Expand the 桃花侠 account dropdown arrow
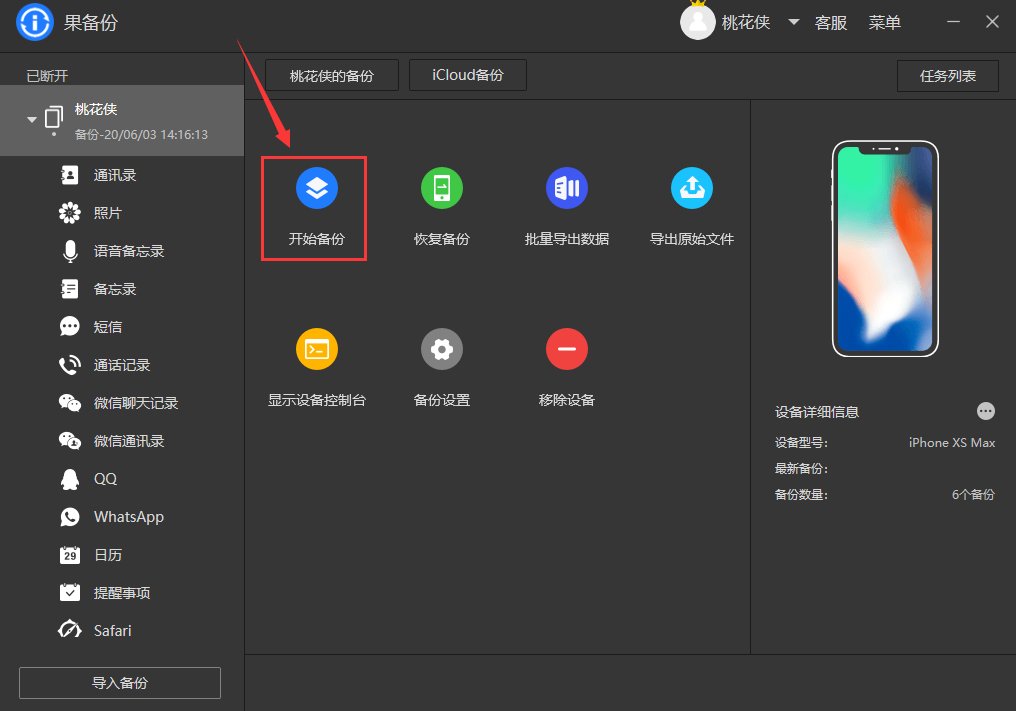 click(x=793, y=23)
